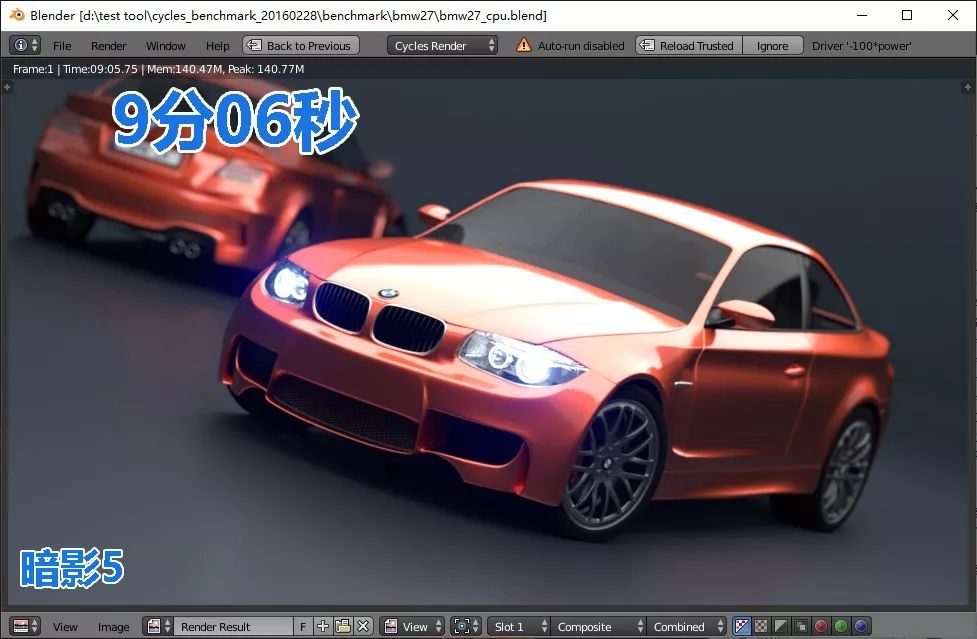The height and width of the screenshot is (639, 977).
Task: Click the Ignore button
Action: (x=773, y=45)
